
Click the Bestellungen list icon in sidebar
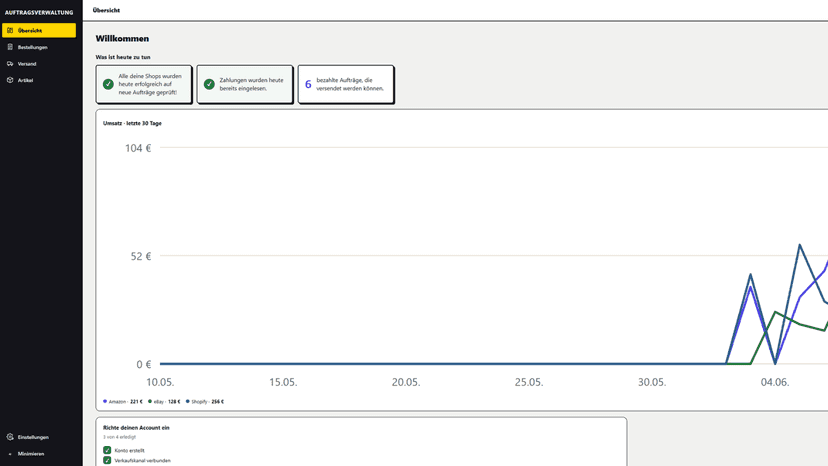[x=10, y=47]
